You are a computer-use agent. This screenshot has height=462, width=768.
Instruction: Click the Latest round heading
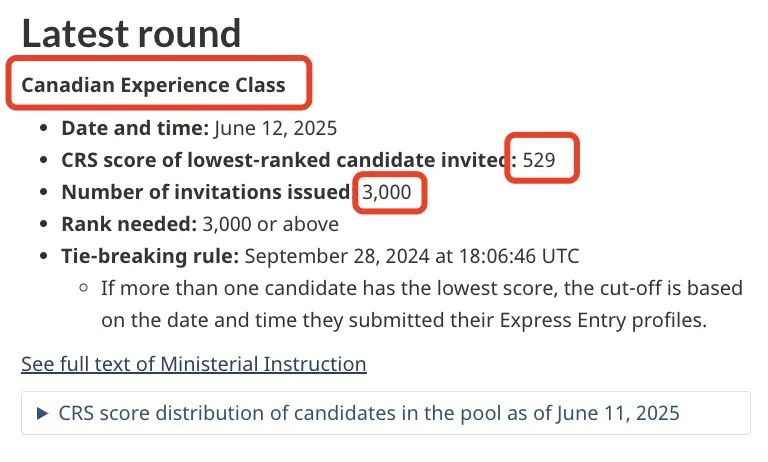tap(131, 33)
